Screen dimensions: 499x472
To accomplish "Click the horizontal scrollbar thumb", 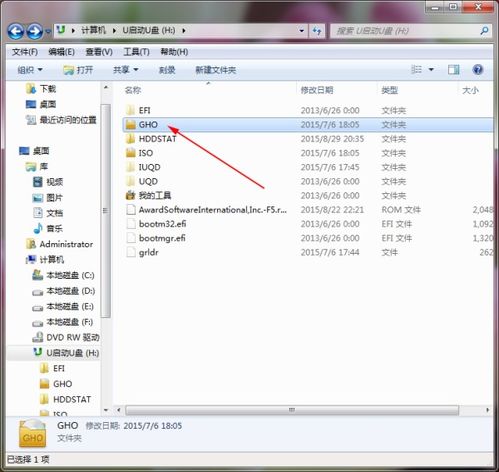I will 292,410.
